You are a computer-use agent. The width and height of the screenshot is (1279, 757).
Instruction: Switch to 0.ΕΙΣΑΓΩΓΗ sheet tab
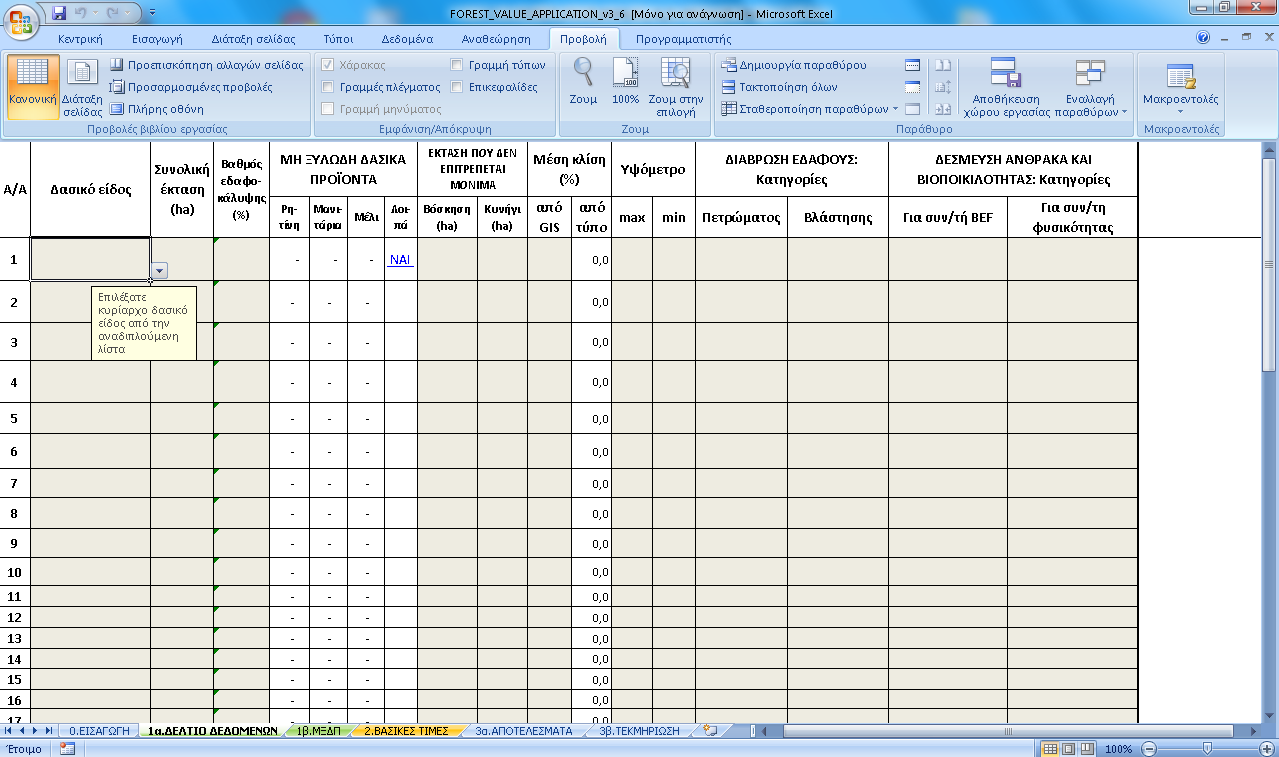pyautogui.click(x=100, y=731)
